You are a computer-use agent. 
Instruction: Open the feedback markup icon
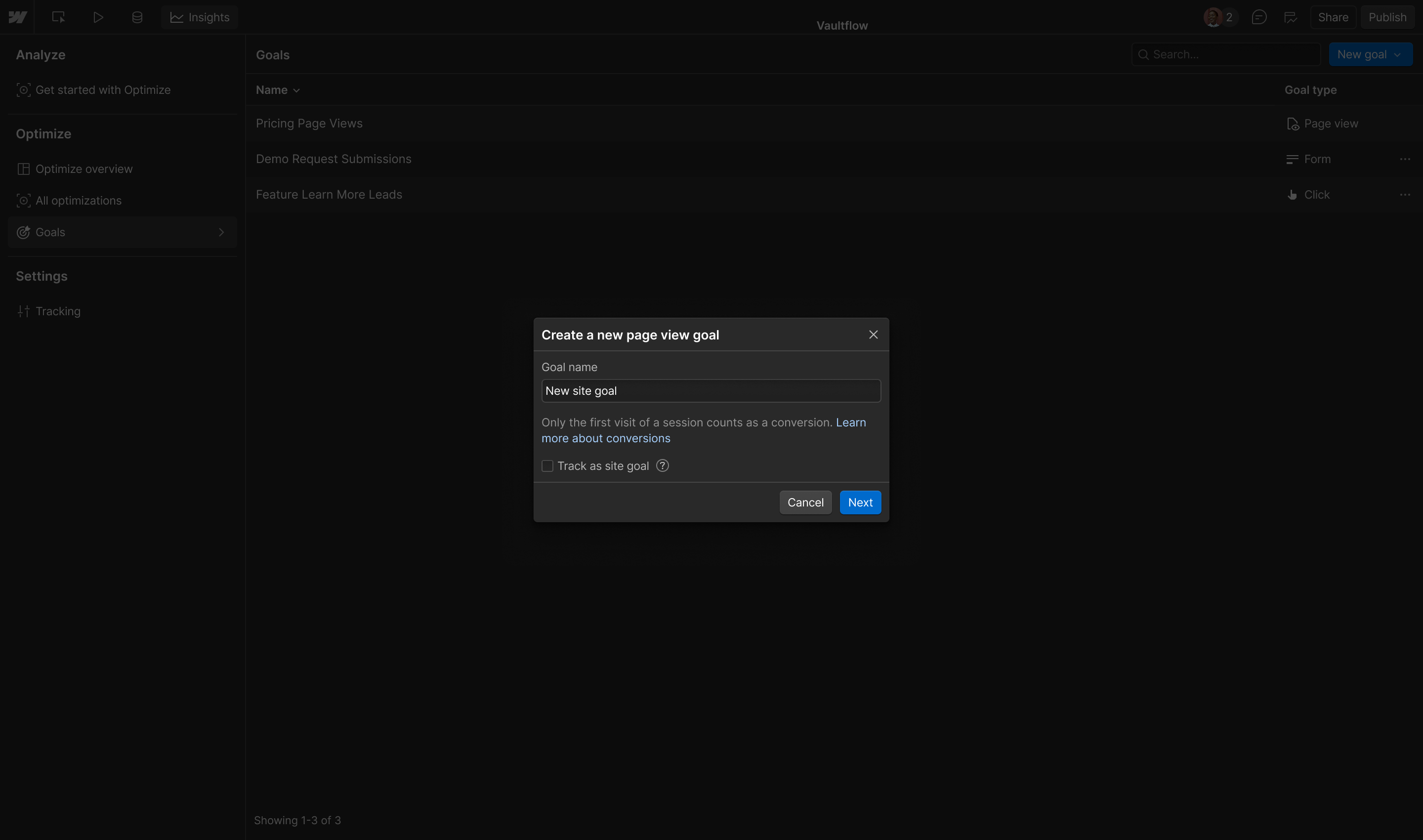pyautogui.click(x=1291, y=17)
